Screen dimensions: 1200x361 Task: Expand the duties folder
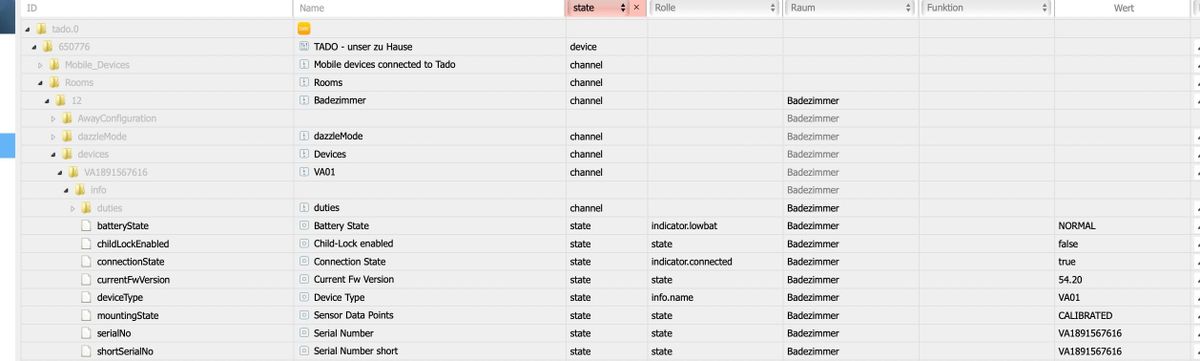coord(72,208)
